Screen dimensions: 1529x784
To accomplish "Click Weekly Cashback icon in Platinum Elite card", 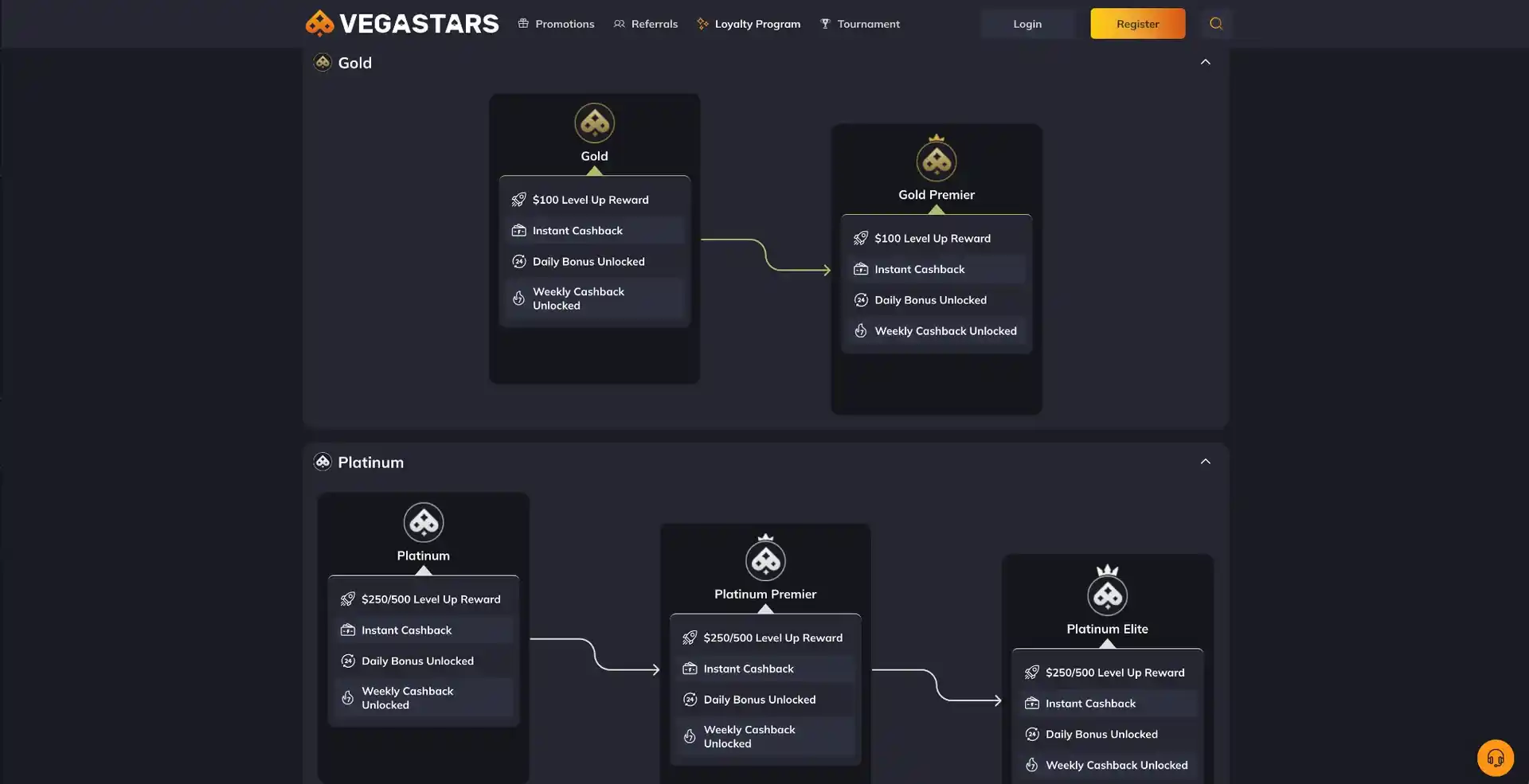I will (1032, 765).
